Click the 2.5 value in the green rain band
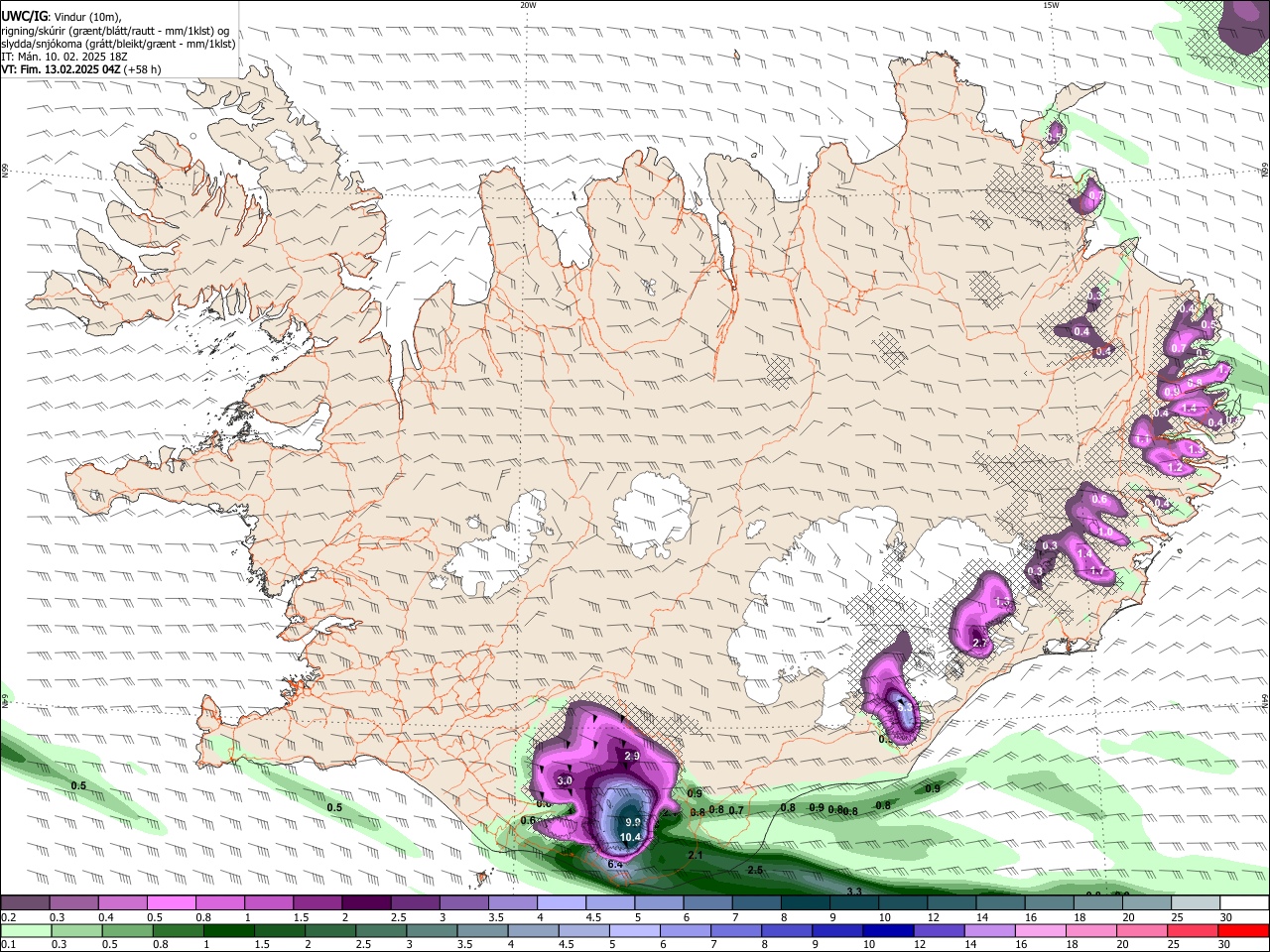This screenshot has width=1270, height=952. (755, 870)
